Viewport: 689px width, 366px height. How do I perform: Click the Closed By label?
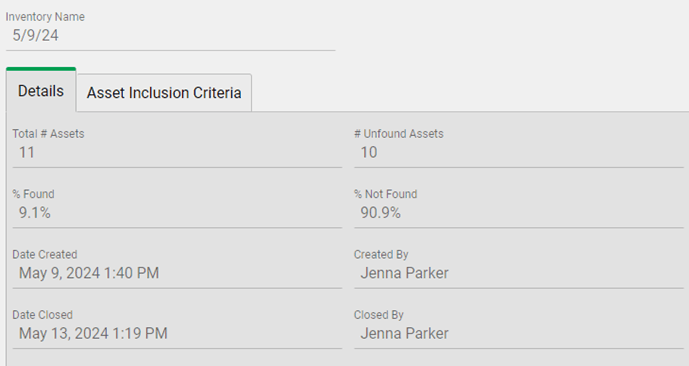379,315
